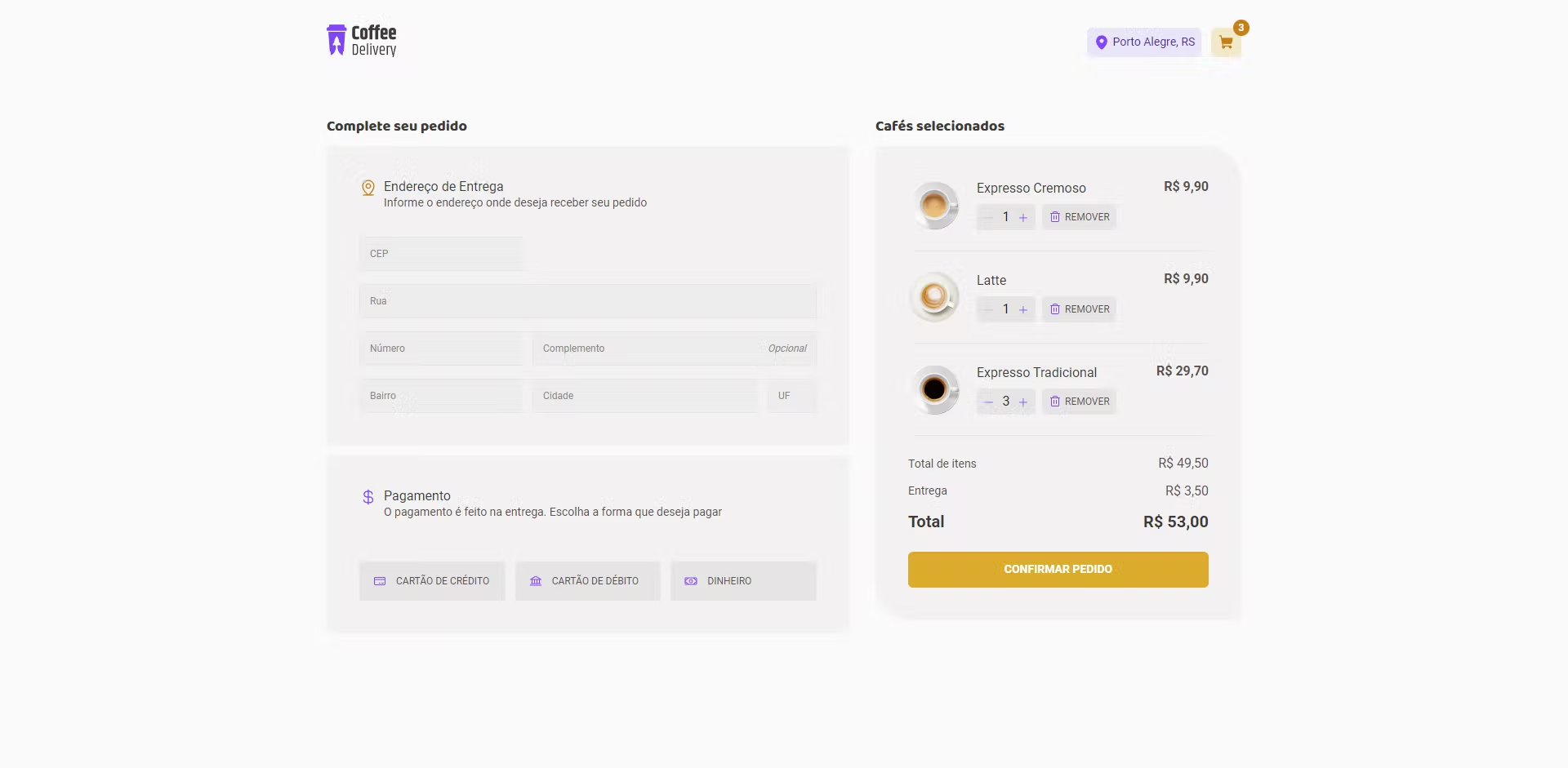
Task: Select the Número input field
Action: click(441, 348)
